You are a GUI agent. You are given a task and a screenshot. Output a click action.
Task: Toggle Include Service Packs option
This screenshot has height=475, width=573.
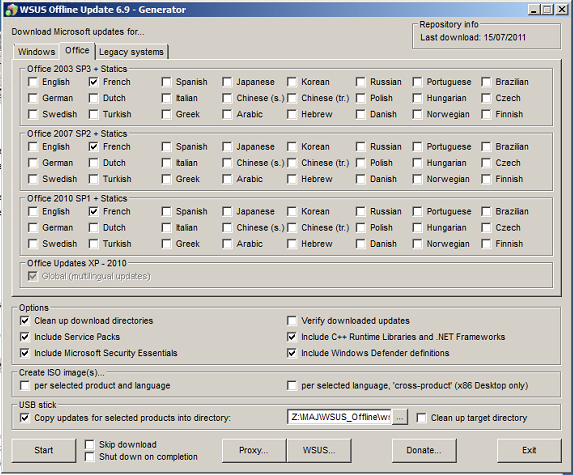pos(25,337)
